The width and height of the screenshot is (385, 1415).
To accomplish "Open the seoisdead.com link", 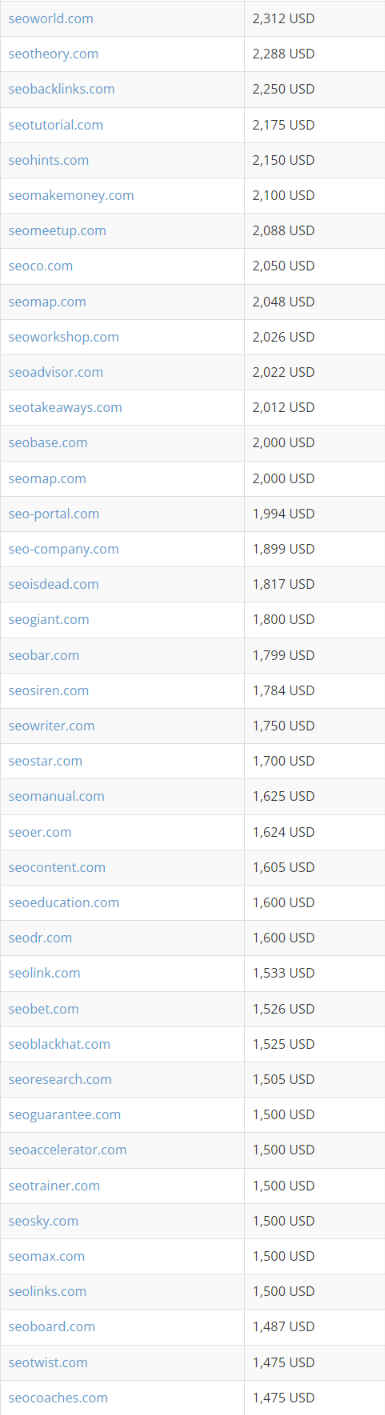I will (53, 584).
